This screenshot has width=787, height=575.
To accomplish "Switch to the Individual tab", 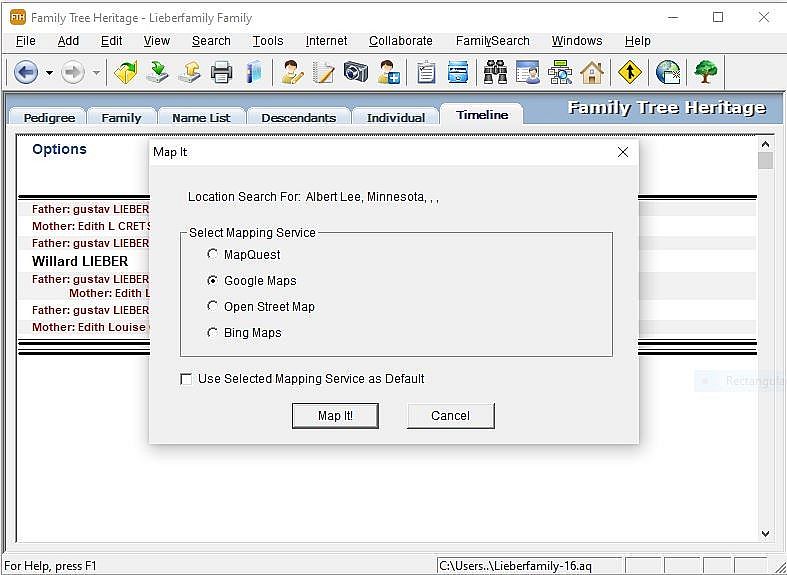I will (x=396, y=117).
